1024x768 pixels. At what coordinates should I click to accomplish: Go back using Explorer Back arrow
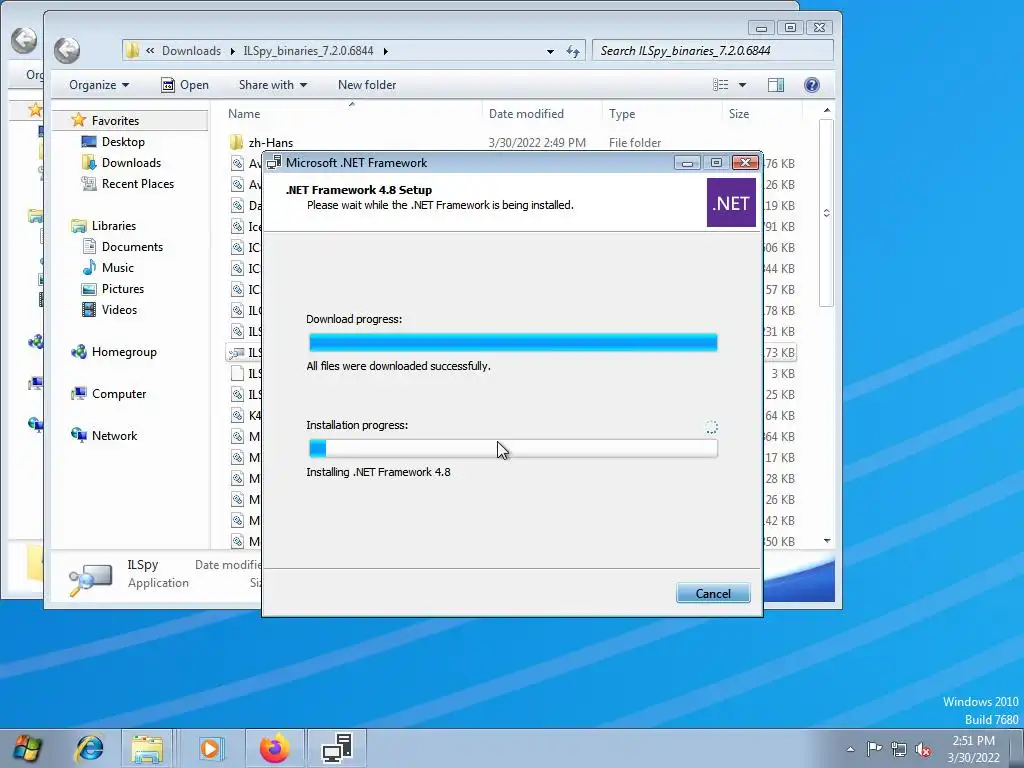(67, 50)
